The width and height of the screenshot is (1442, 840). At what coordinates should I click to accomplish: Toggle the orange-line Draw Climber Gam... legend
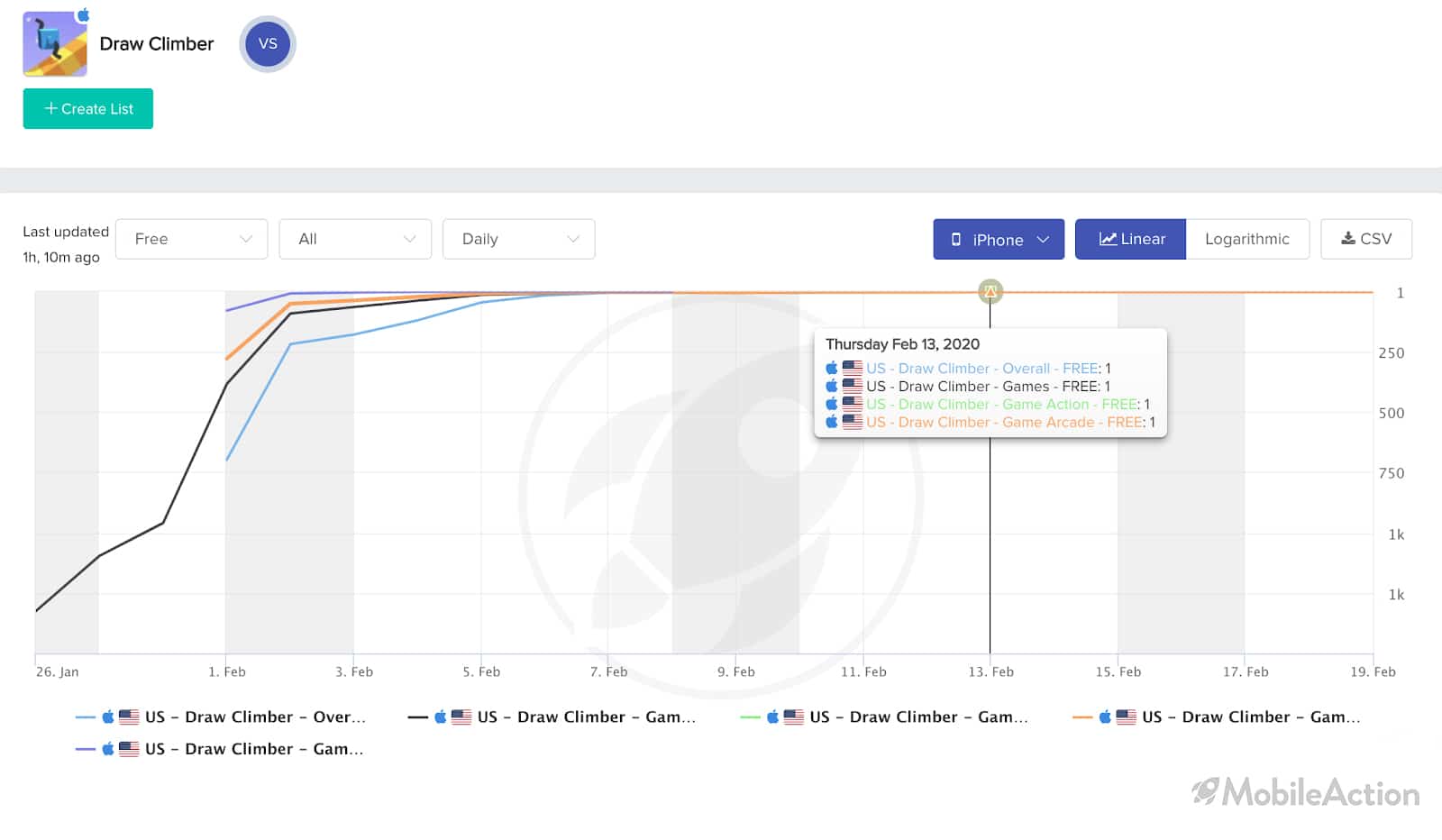(x=1217, y=717)
